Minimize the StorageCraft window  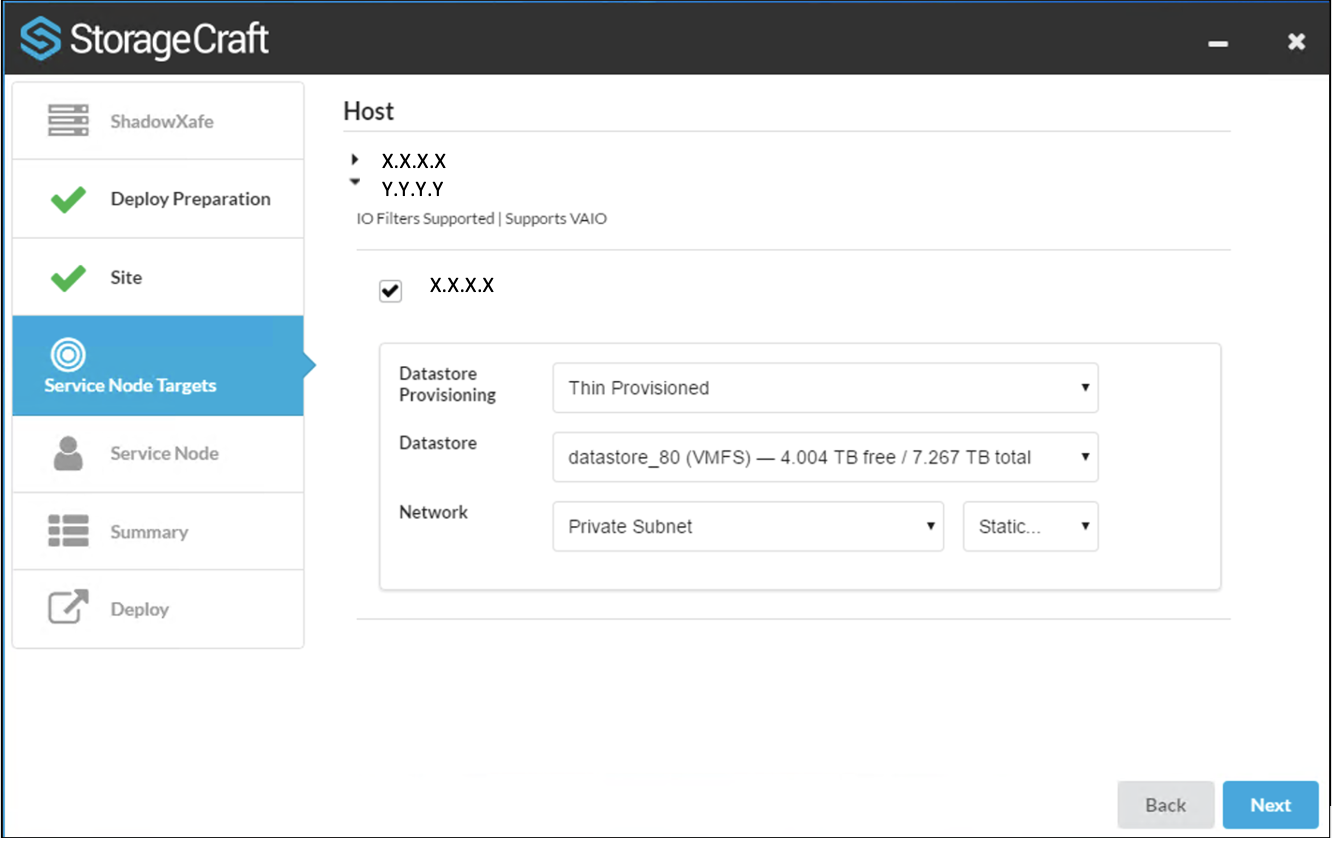(1217, 43)
